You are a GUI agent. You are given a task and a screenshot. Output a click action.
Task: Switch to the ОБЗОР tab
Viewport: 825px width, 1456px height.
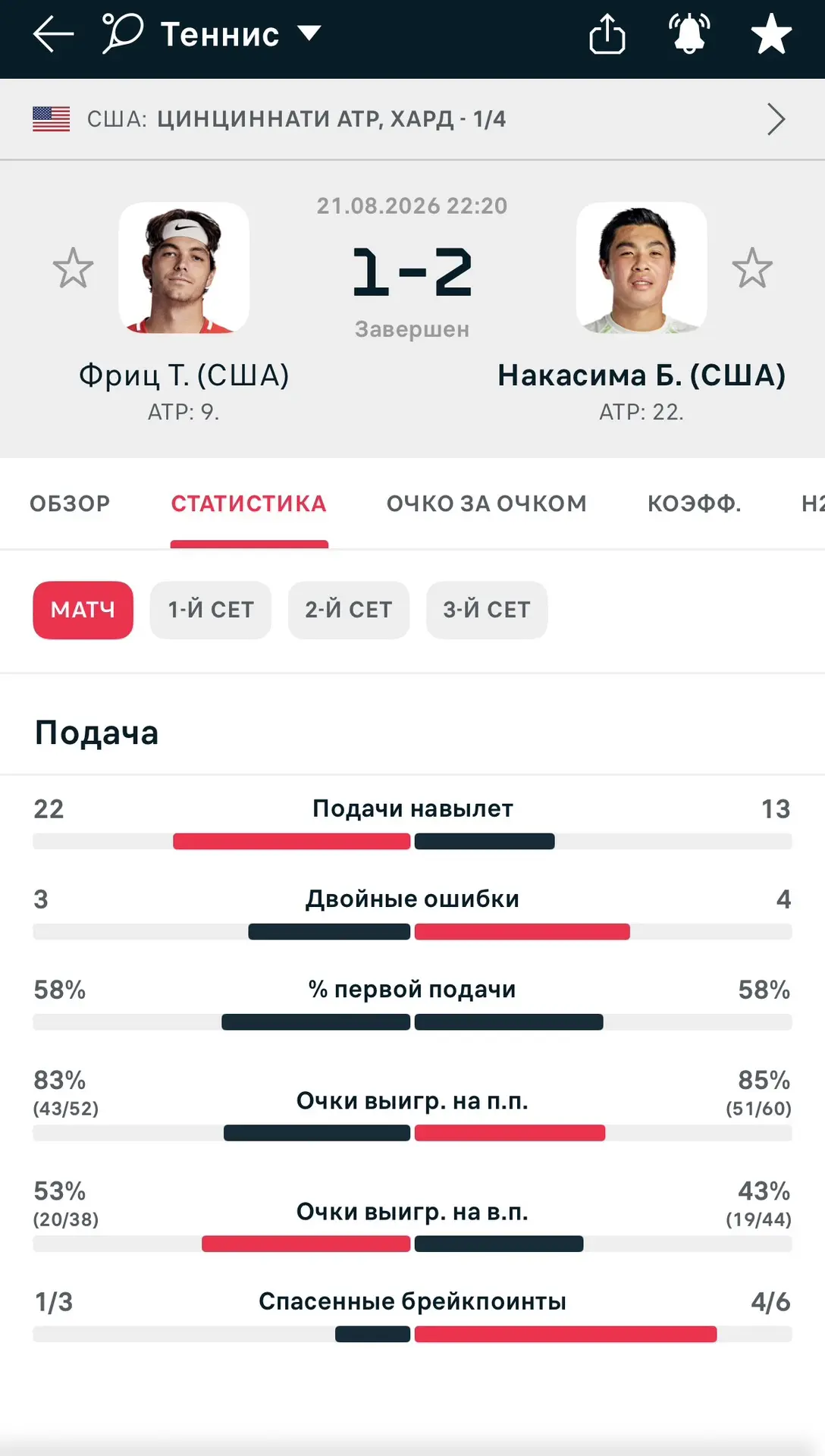pyautogui.click(x=70, y=504)
